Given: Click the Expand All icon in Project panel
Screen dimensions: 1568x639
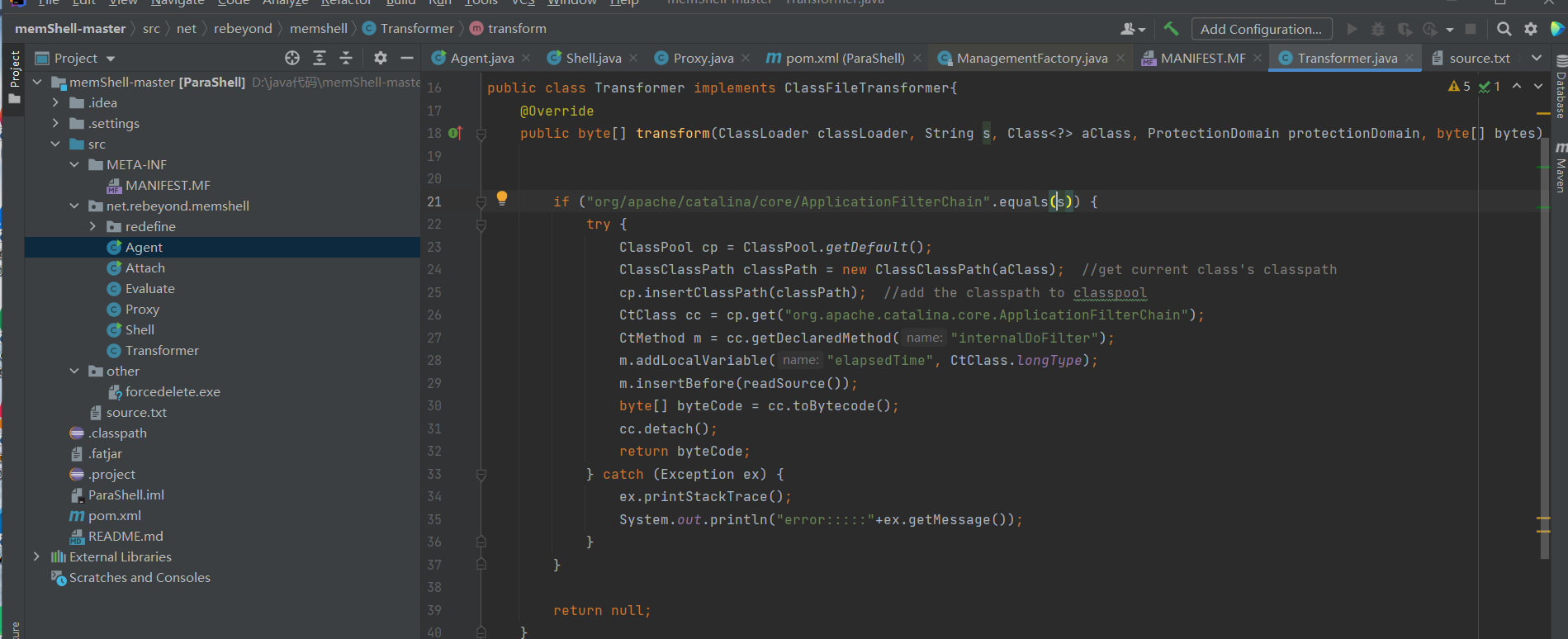Looking at the screenshot, I should point(320,58).
